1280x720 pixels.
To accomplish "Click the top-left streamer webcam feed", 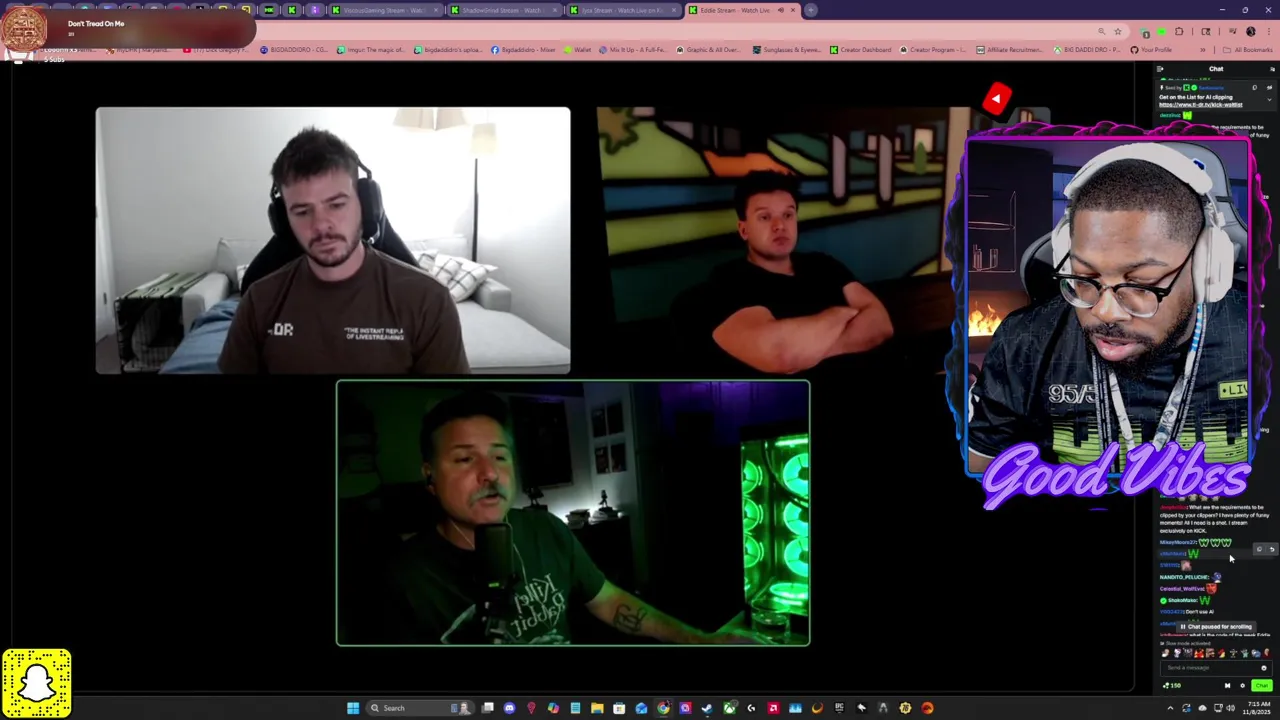I will click(x=333, y=240).
